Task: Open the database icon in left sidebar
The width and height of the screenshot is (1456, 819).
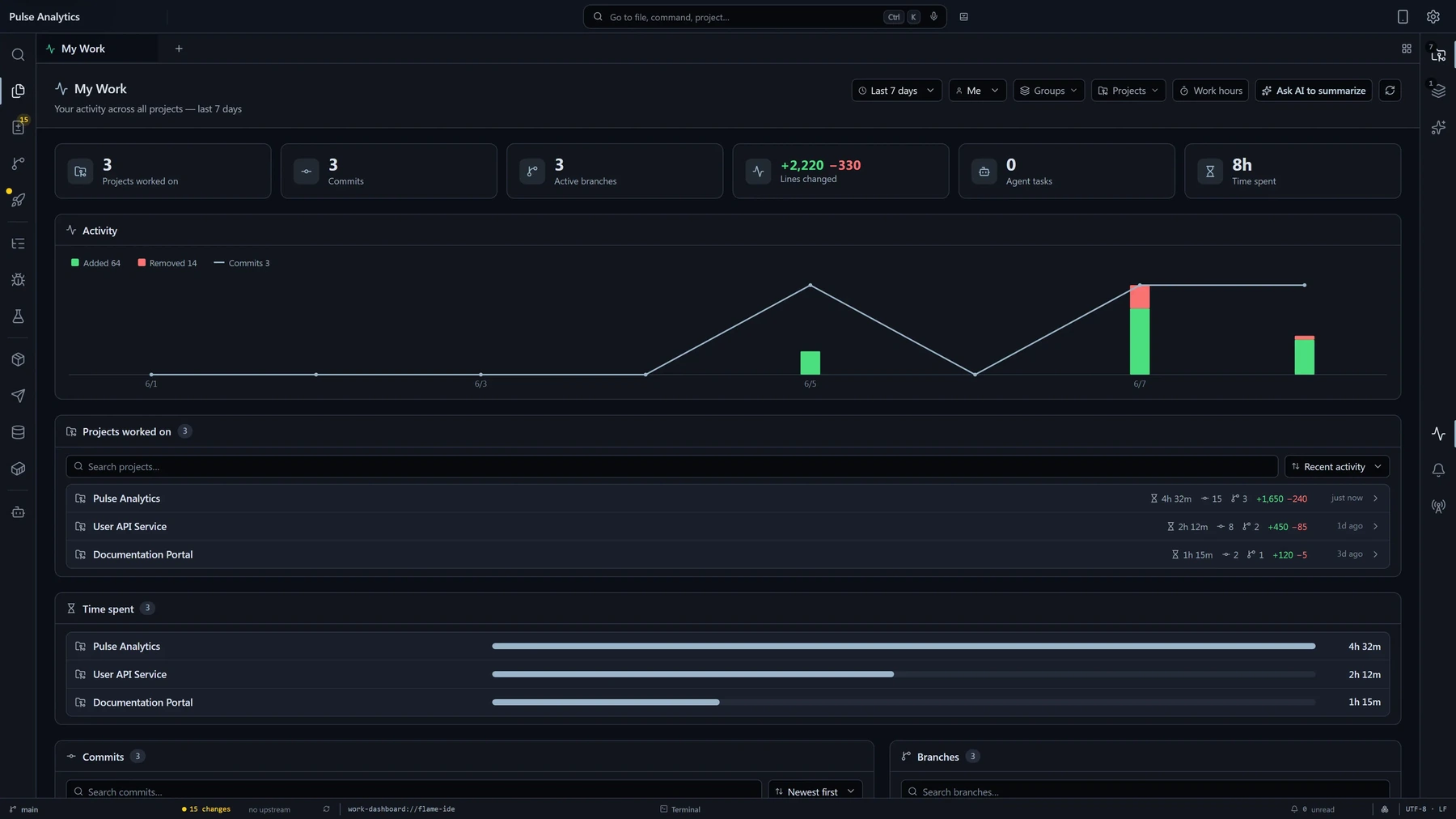Action: point(18,432)
